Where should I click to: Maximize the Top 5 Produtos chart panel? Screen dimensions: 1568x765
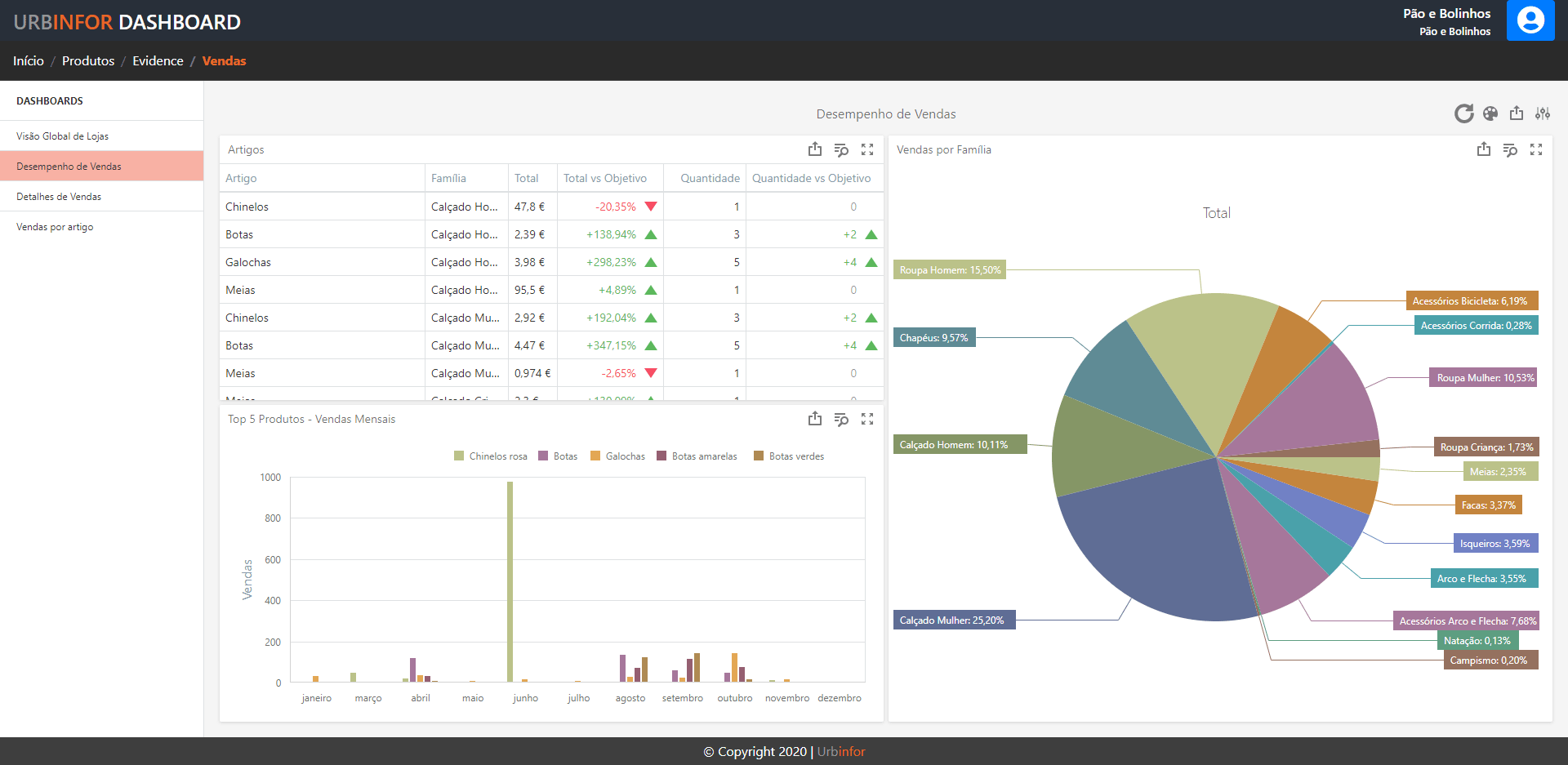[867, 419]
